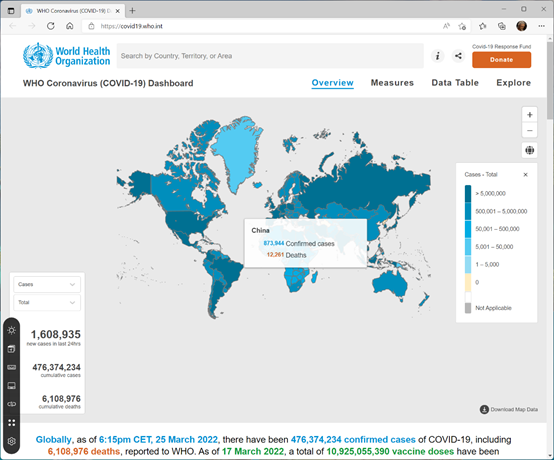Zoom in the map with plus button
The image size is (554, 460).
[530, 115]
